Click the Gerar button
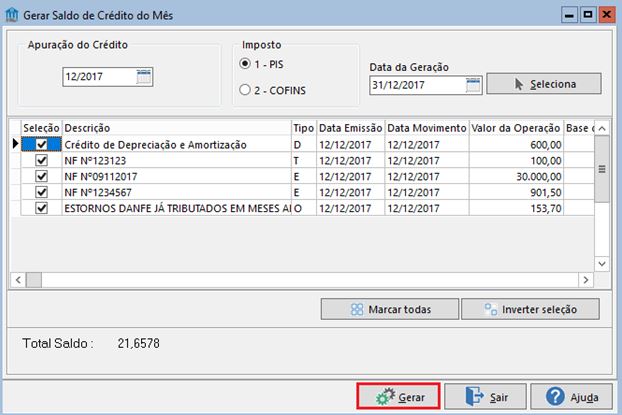622x415 pixels. pos(398,396)
